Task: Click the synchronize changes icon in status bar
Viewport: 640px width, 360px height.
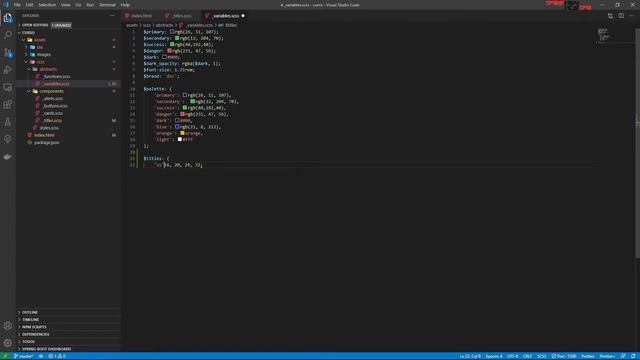Action: click(41, 356)
